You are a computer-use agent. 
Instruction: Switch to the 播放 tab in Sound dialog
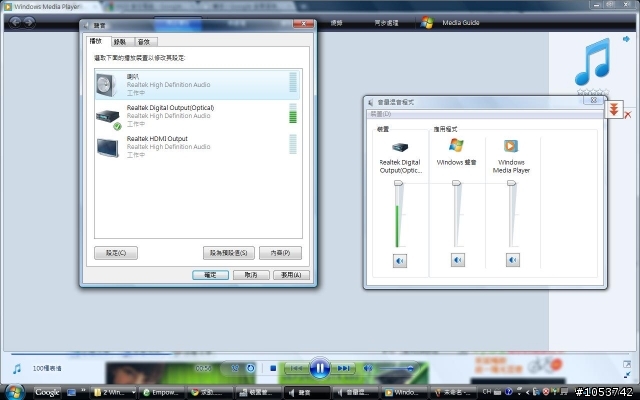click(96, 41)
